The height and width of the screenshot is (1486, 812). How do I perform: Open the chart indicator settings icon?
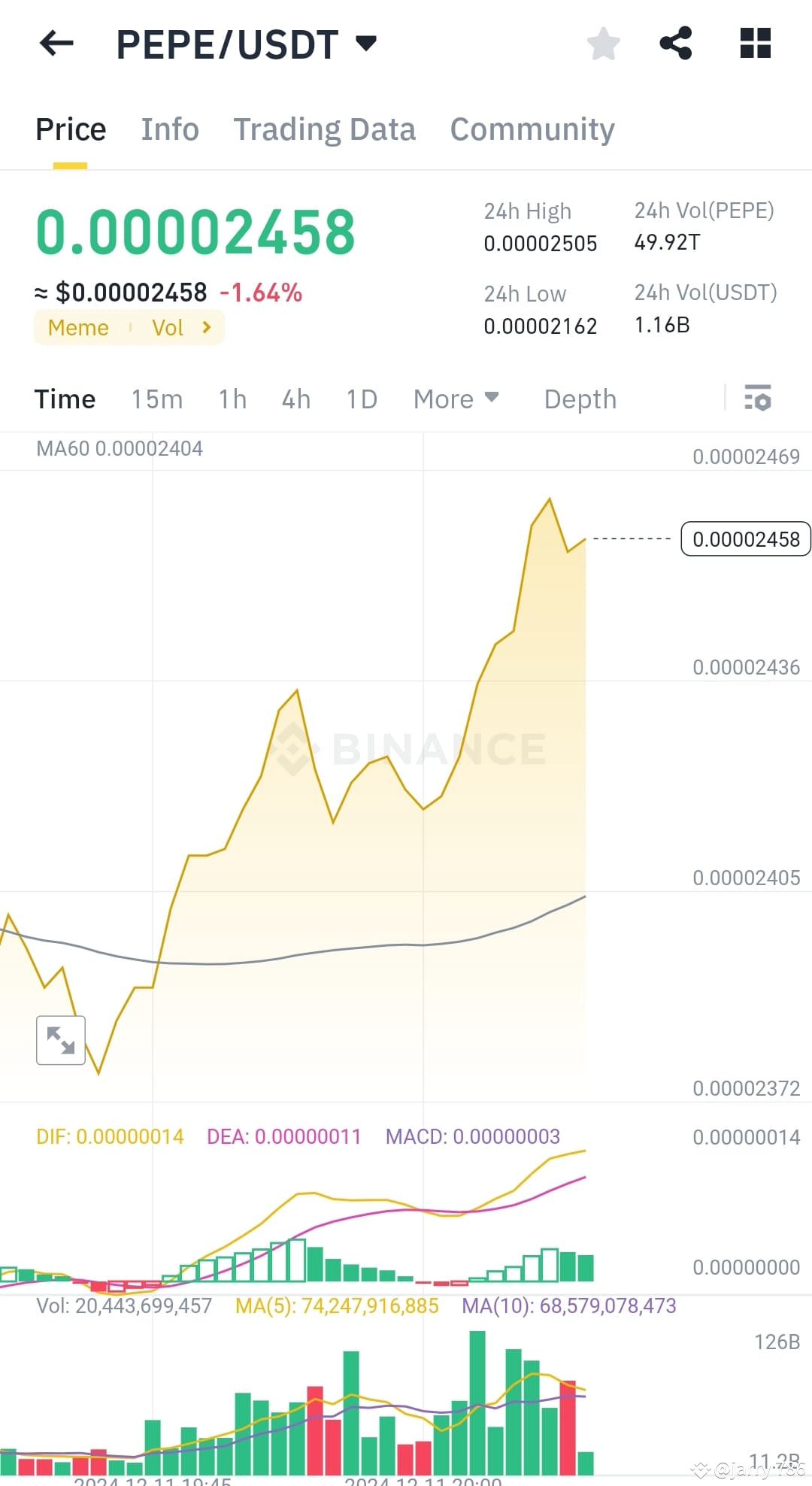tap(758, 399)
